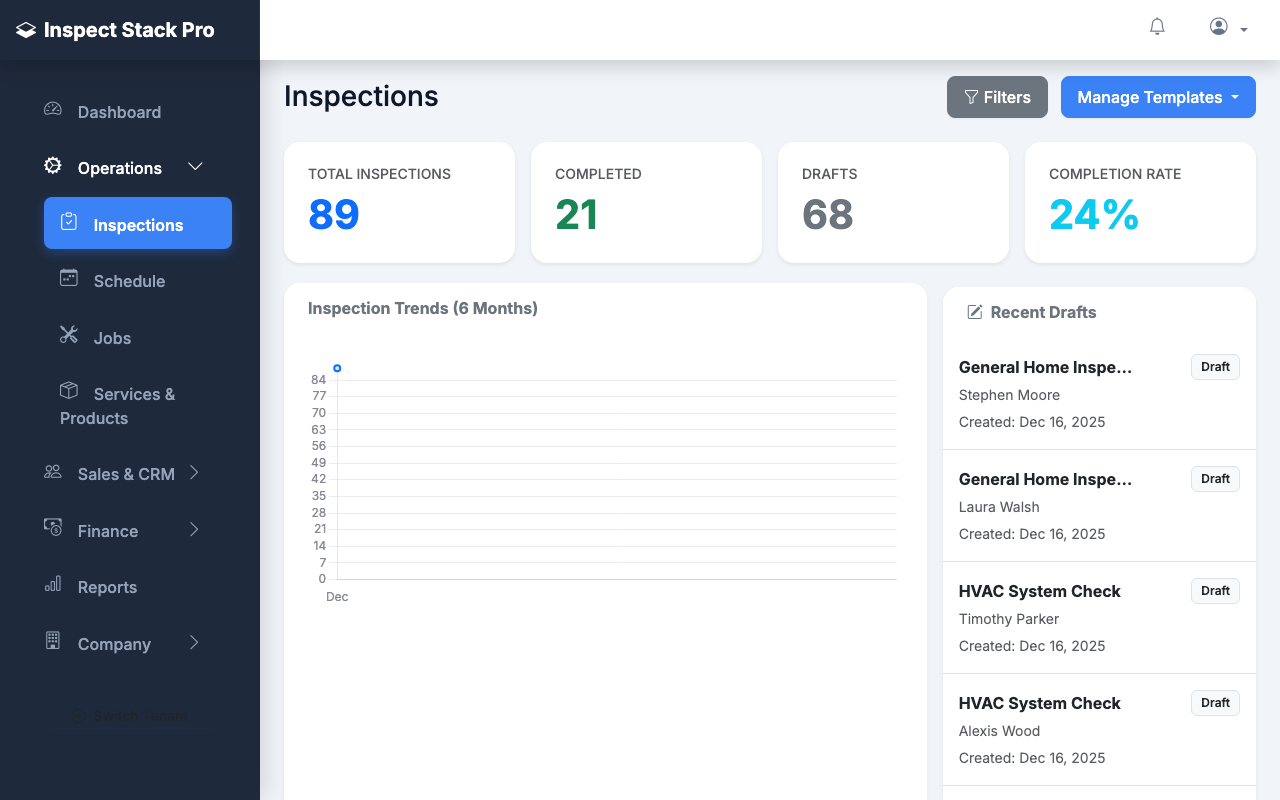Click the data point on the trends chart

tap(337, 368)
